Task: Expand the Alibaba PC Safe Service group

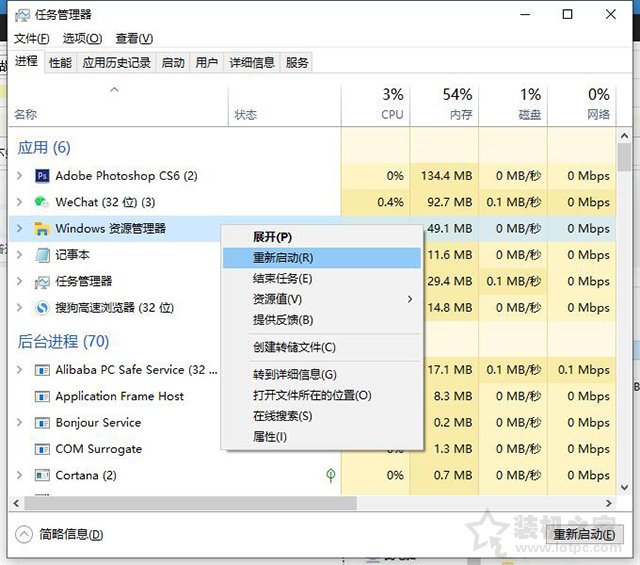Action: [19, 369]
